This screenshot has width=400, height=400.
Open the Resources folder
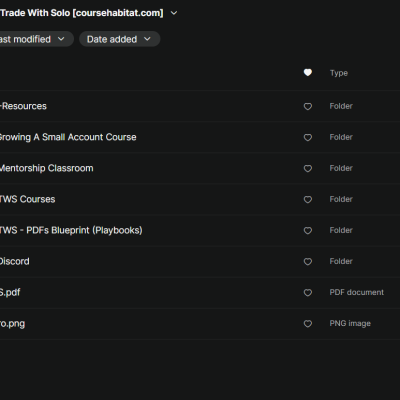click(x=23, y=106)
